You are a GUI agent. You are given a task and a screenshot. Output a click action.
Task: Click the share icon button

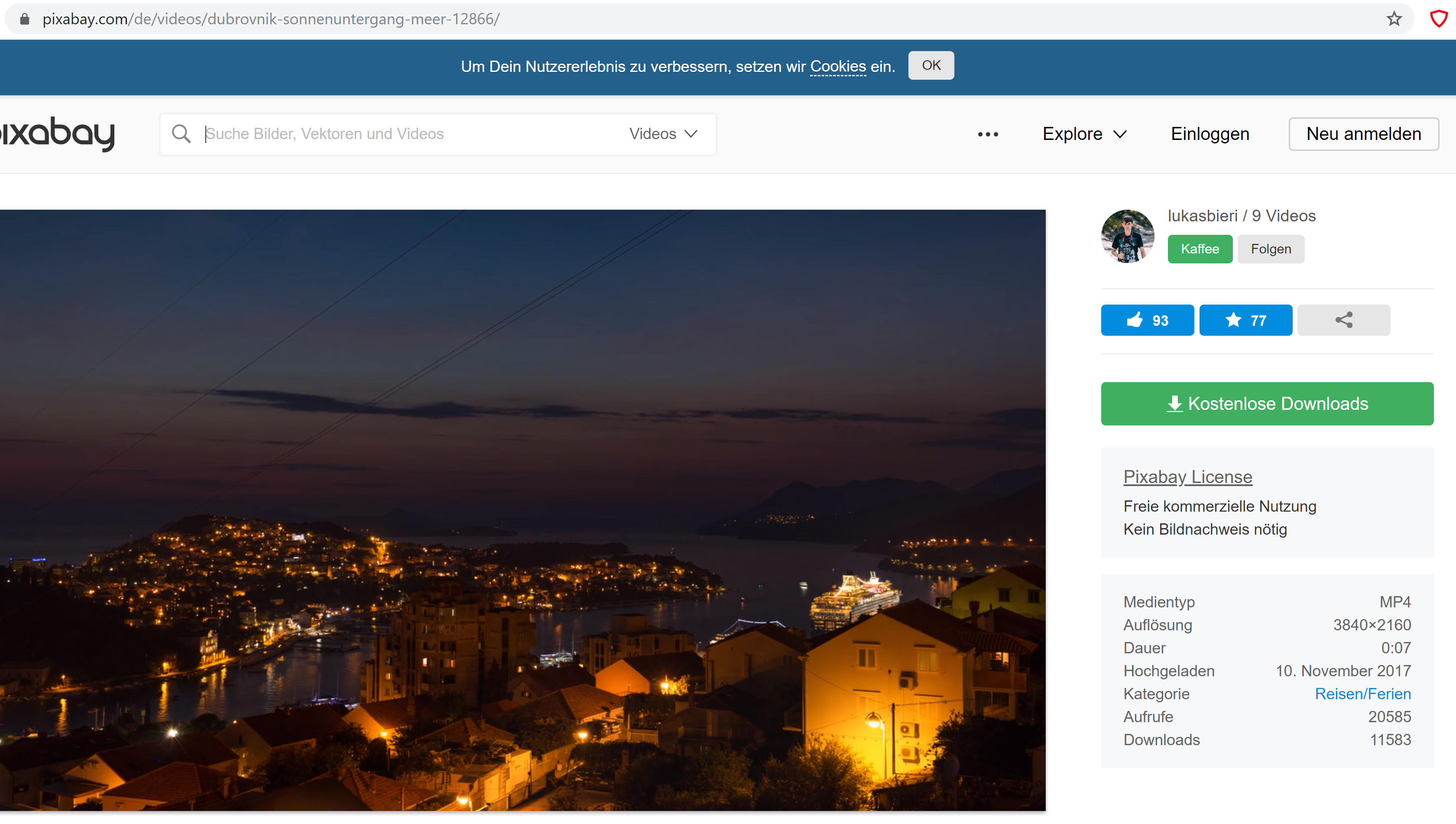pyautogui.click(x=1343, y=320)
